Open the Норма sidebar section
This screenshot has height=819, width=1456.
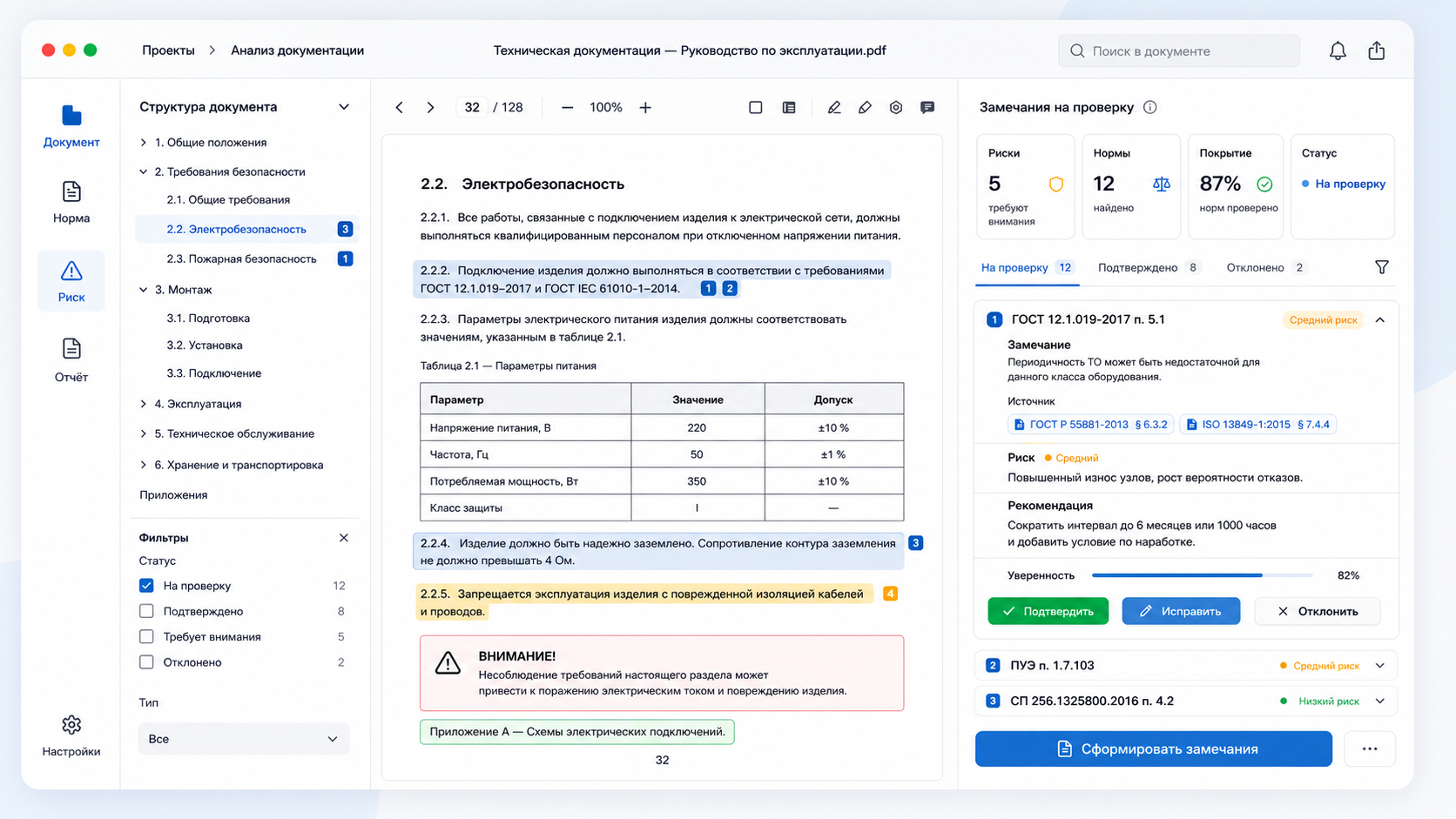pos(71,203)
